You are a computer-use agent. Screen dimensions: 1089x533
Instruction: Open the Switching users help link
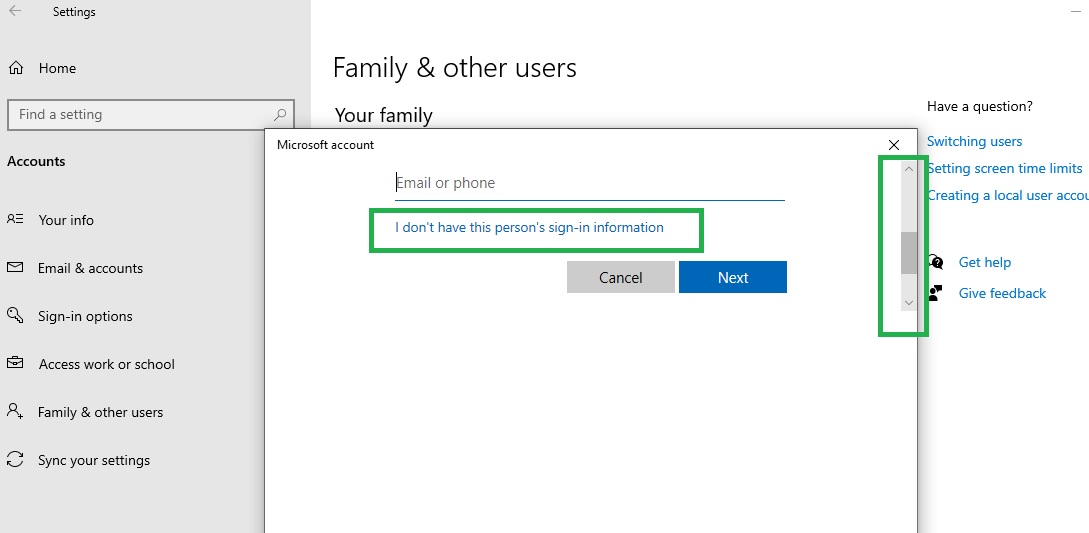click(974, 142)
